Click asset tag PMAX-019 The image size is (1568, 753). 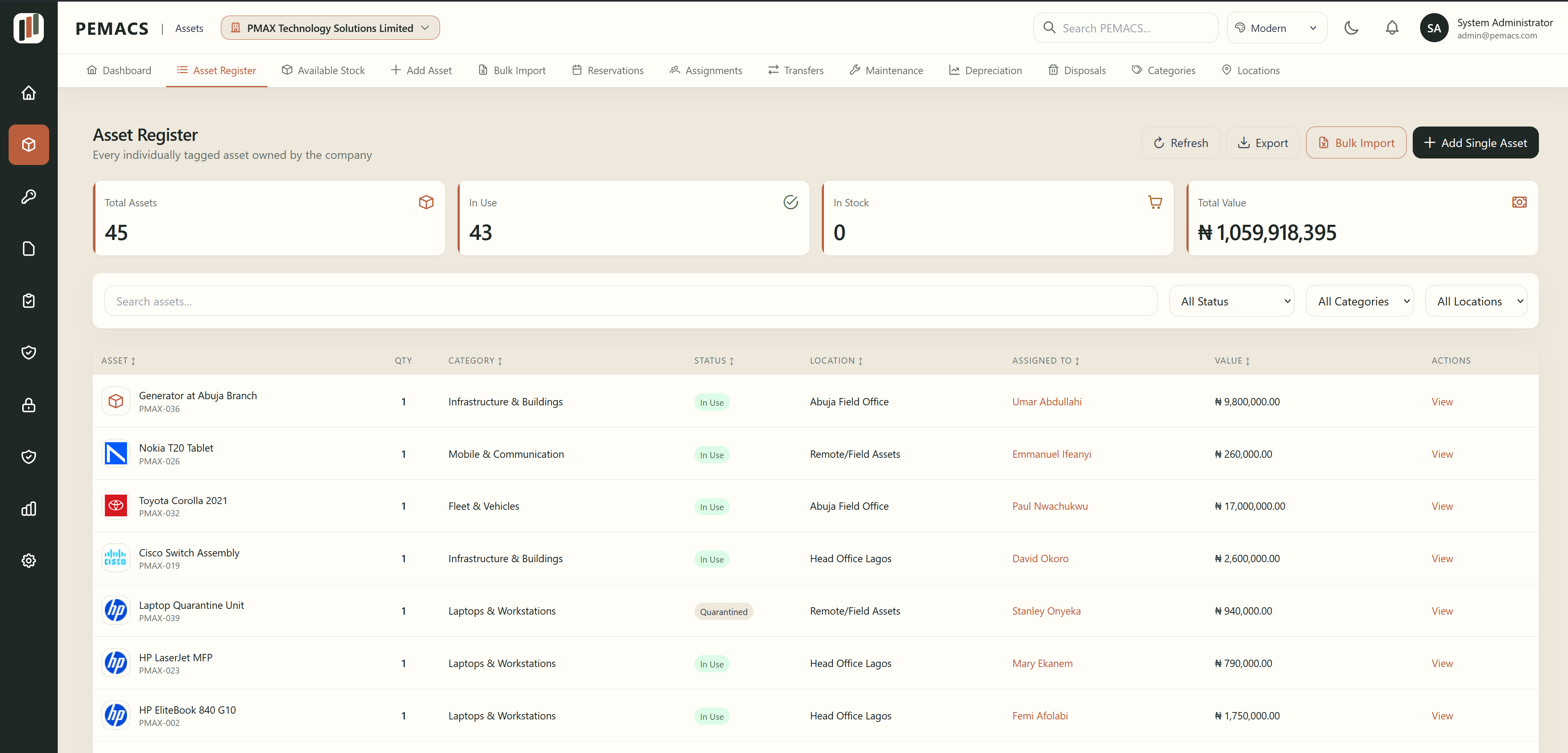pos(159,565)
